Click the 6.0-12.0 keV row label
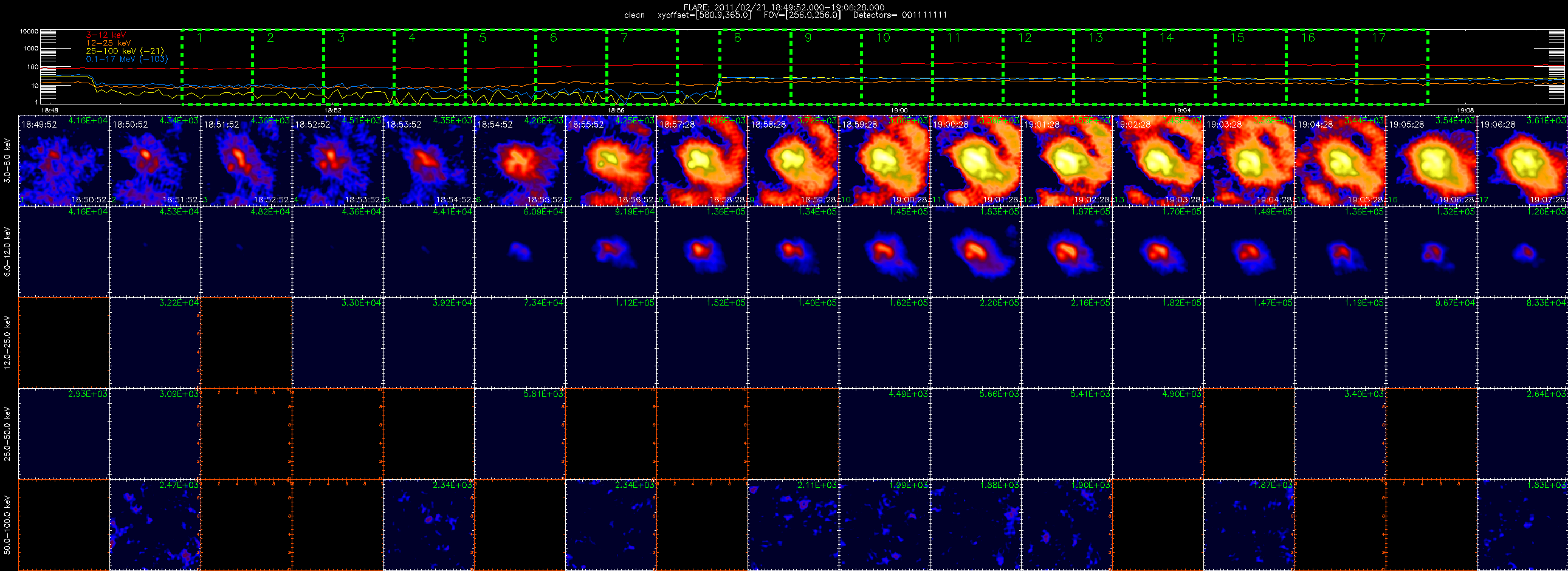 (x=7, y=251)
